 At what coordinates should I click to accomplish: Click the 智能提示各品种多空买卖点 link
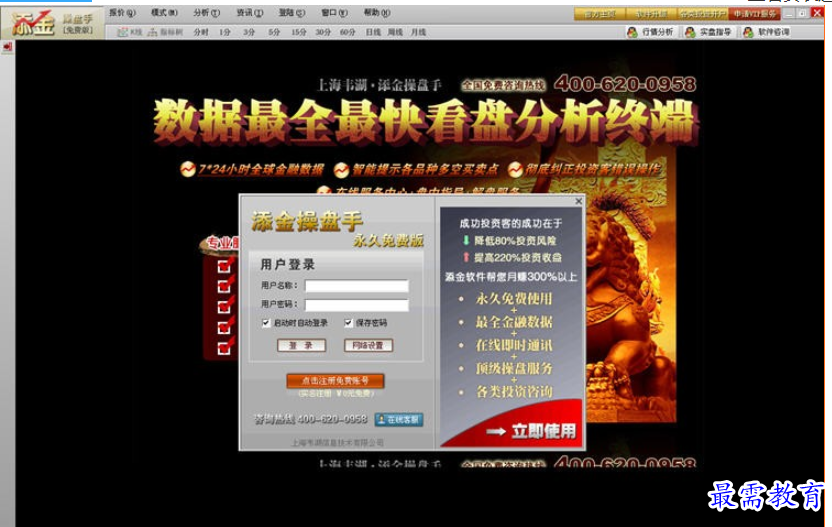tap(425, 169)
